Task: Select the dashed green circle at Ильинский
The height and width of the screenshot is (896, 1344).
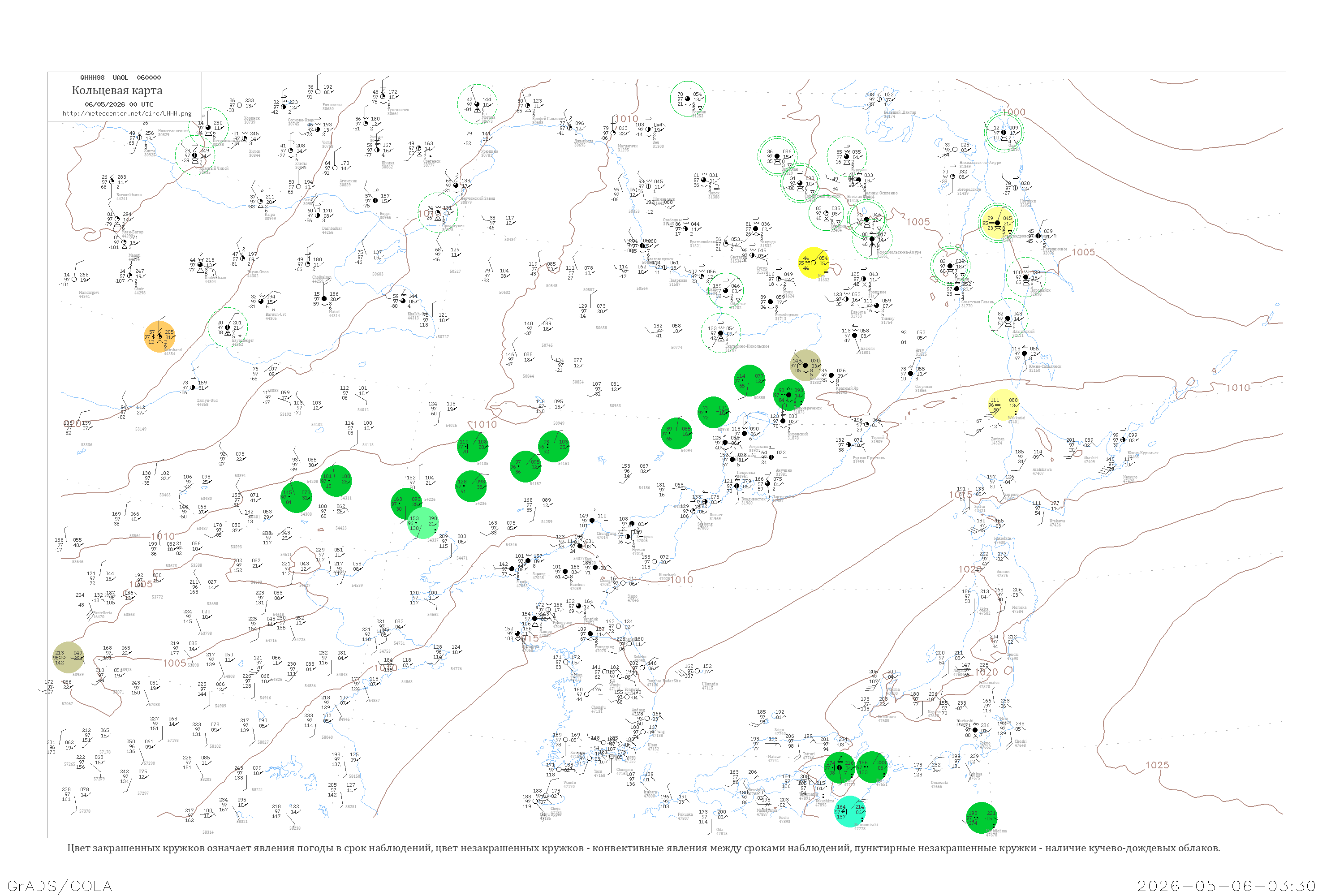Action: [1008, 318]
